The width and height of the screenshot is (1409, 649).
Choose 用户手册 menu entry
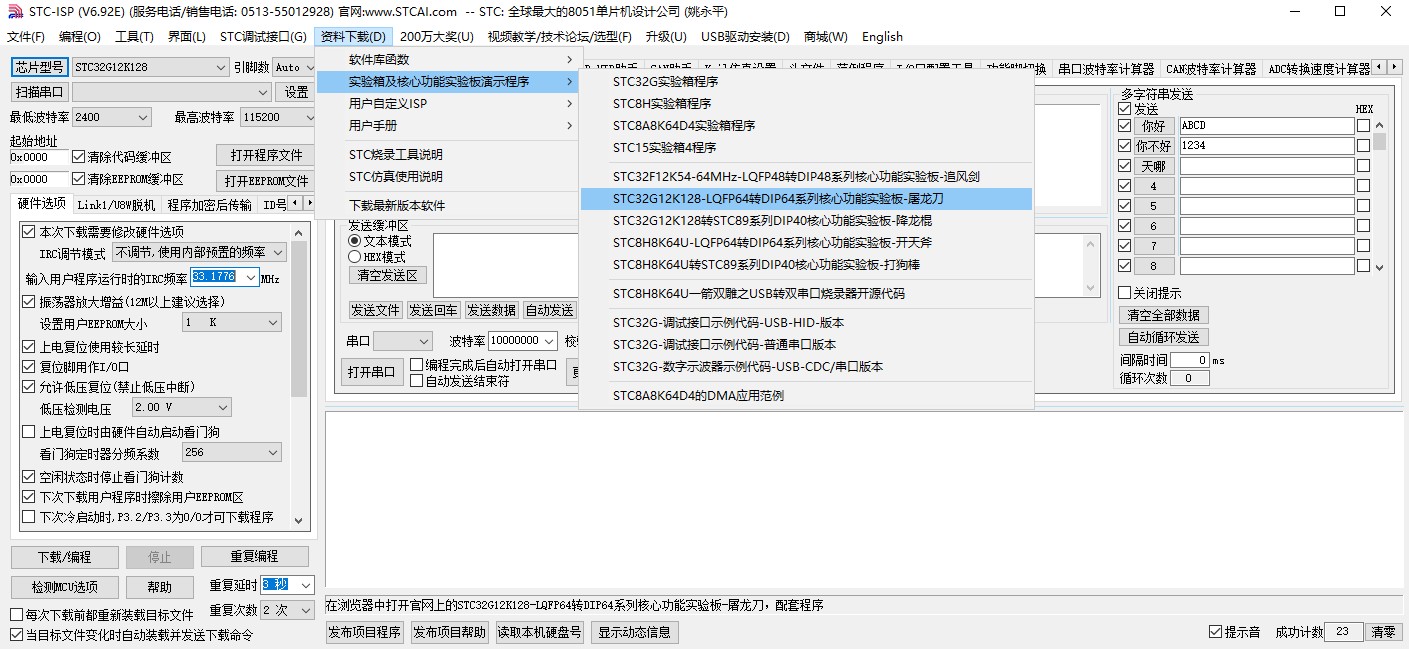coord(447,126)
